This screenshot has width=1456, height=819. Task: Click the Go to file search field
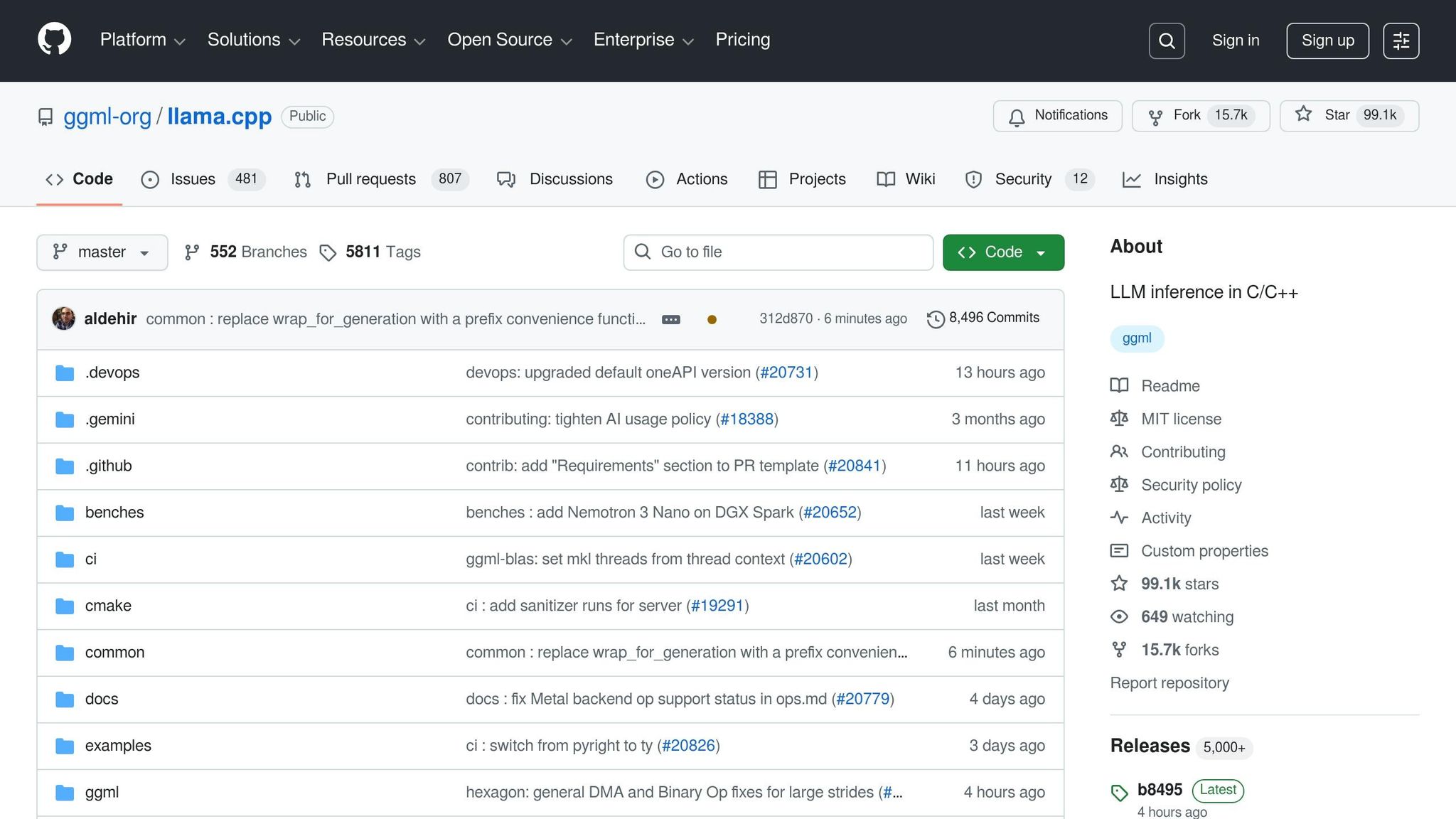click(778, 252)
